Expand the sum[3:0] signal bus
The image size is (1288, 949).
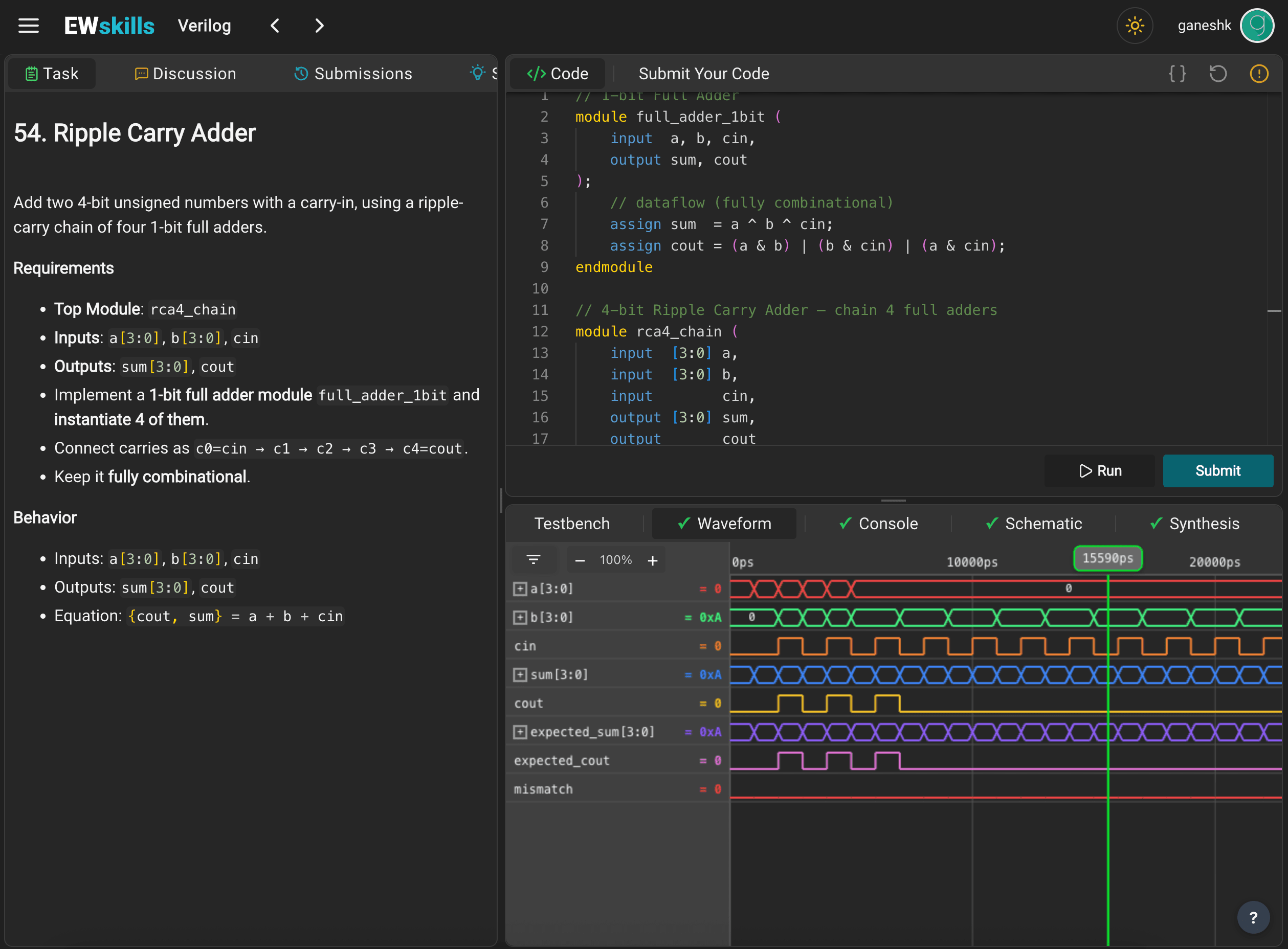click(520, 674)
